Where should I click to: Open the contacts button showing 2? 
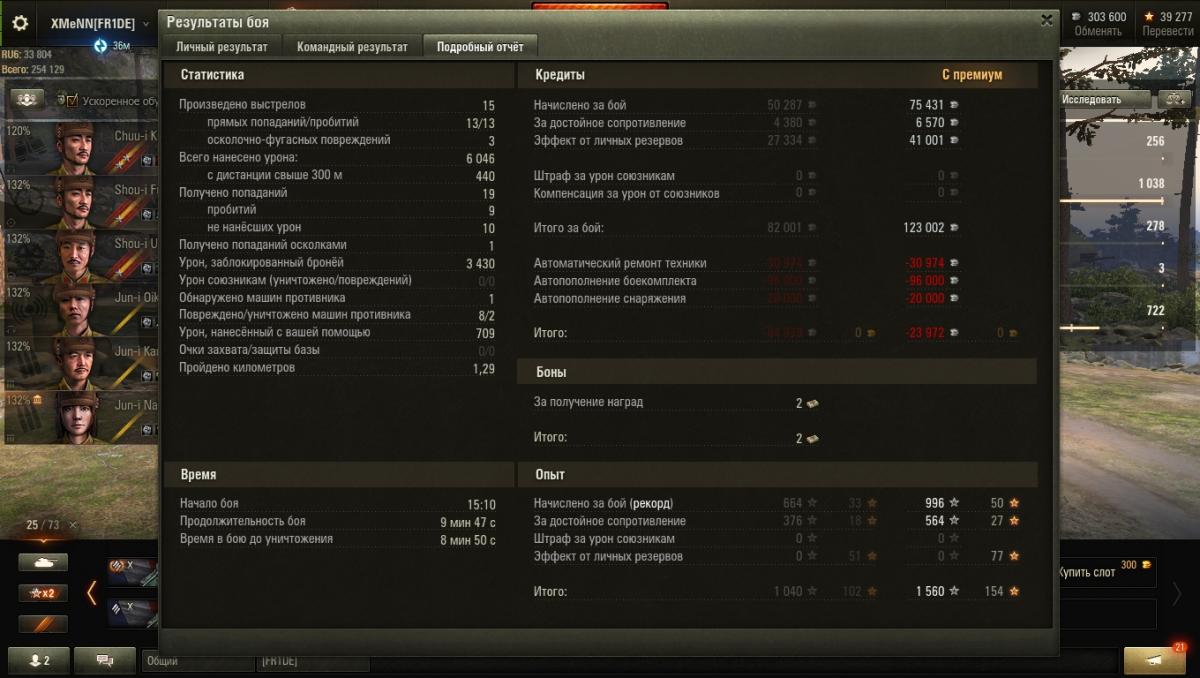36,661
